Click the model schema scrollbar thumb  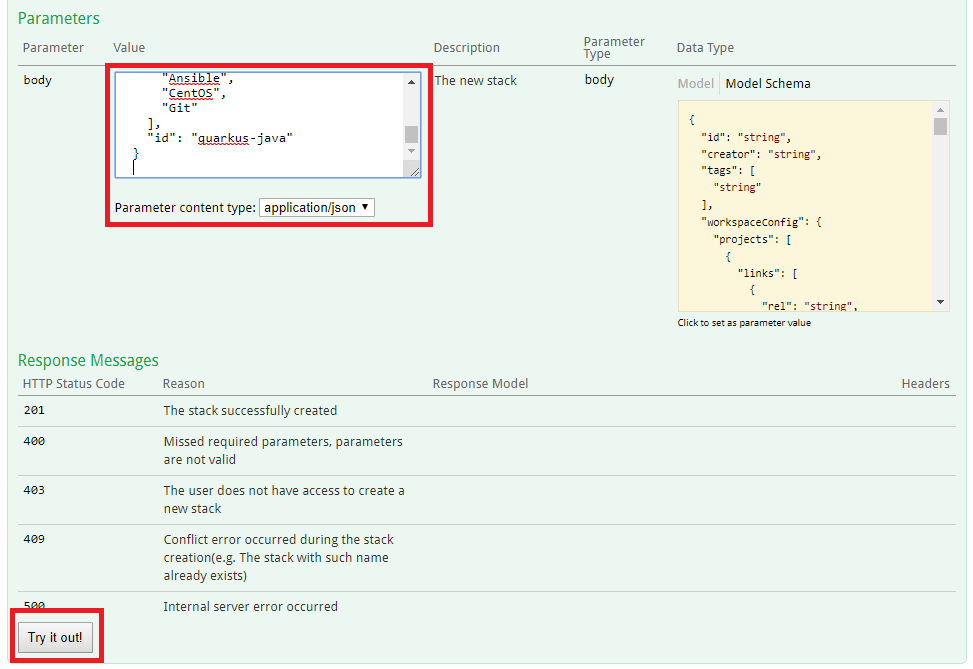click(x=940, y=126)
